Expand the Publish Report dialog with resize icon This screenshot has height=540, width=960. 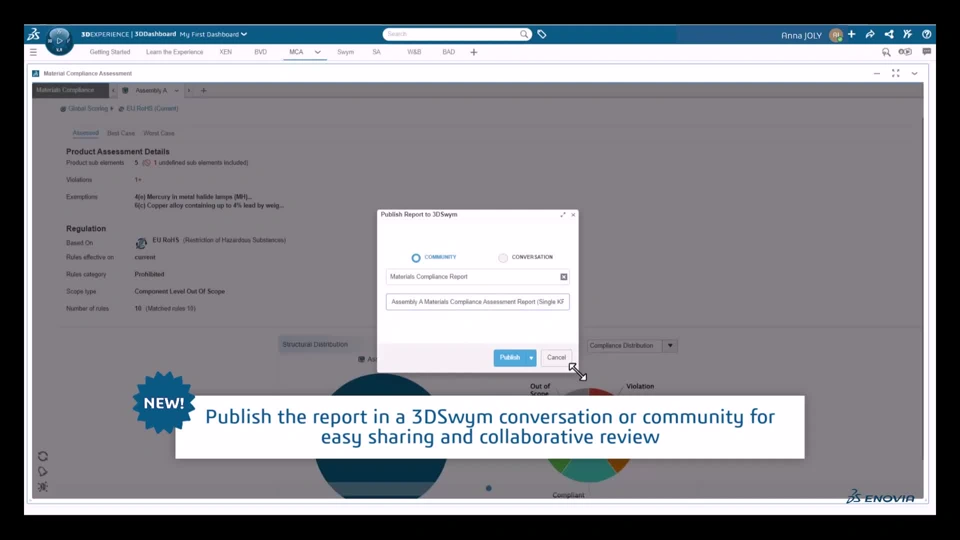(563, 215)
